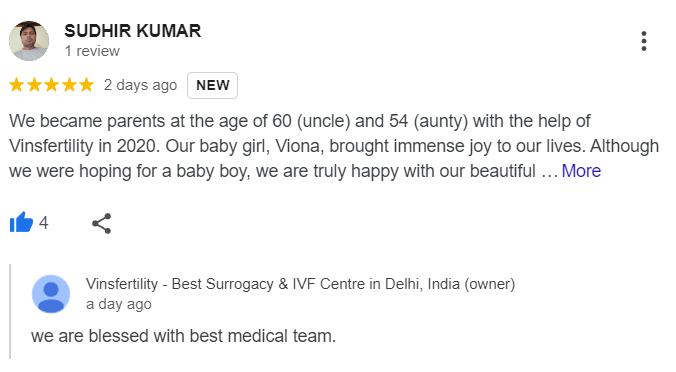676x372 pixels.
Task: Click the fourth gold rating star
Action: [69, 84]
